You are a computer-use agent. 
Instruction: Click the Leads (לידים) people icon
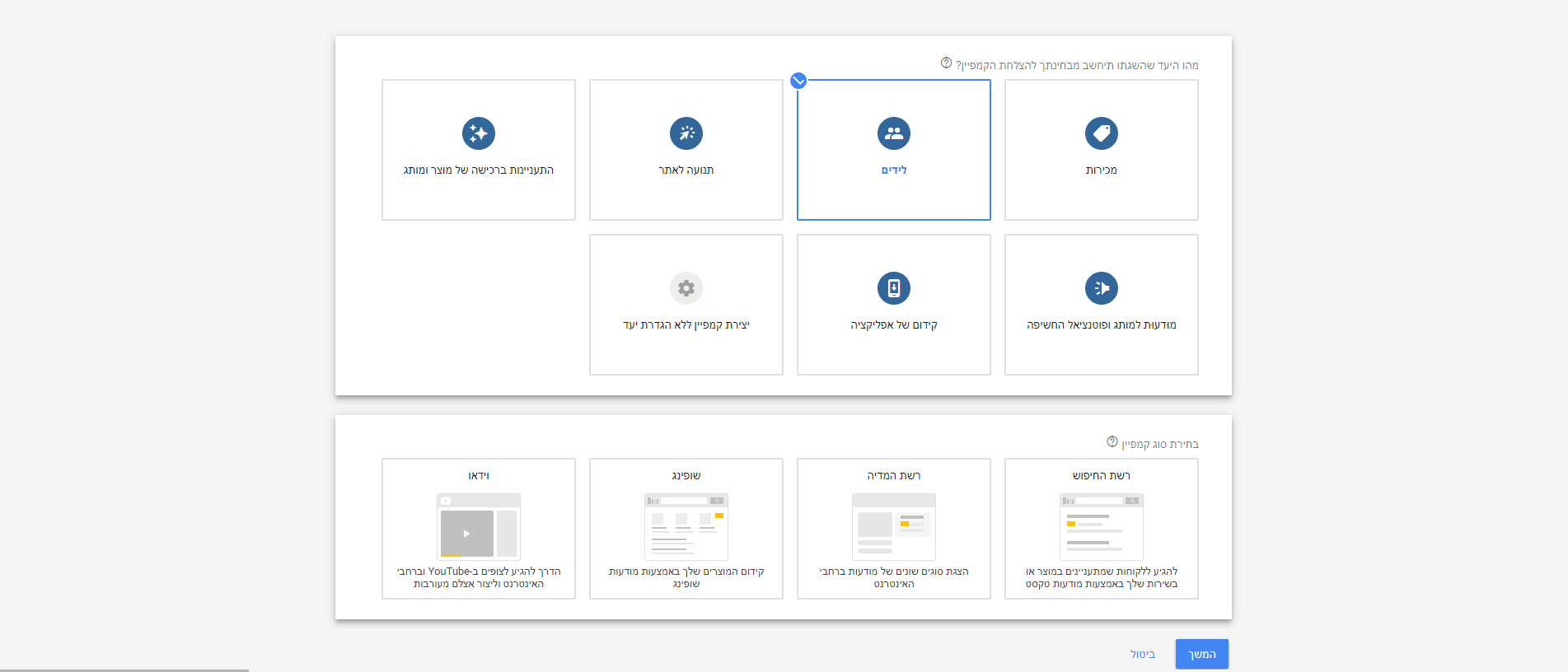[894, 133]
